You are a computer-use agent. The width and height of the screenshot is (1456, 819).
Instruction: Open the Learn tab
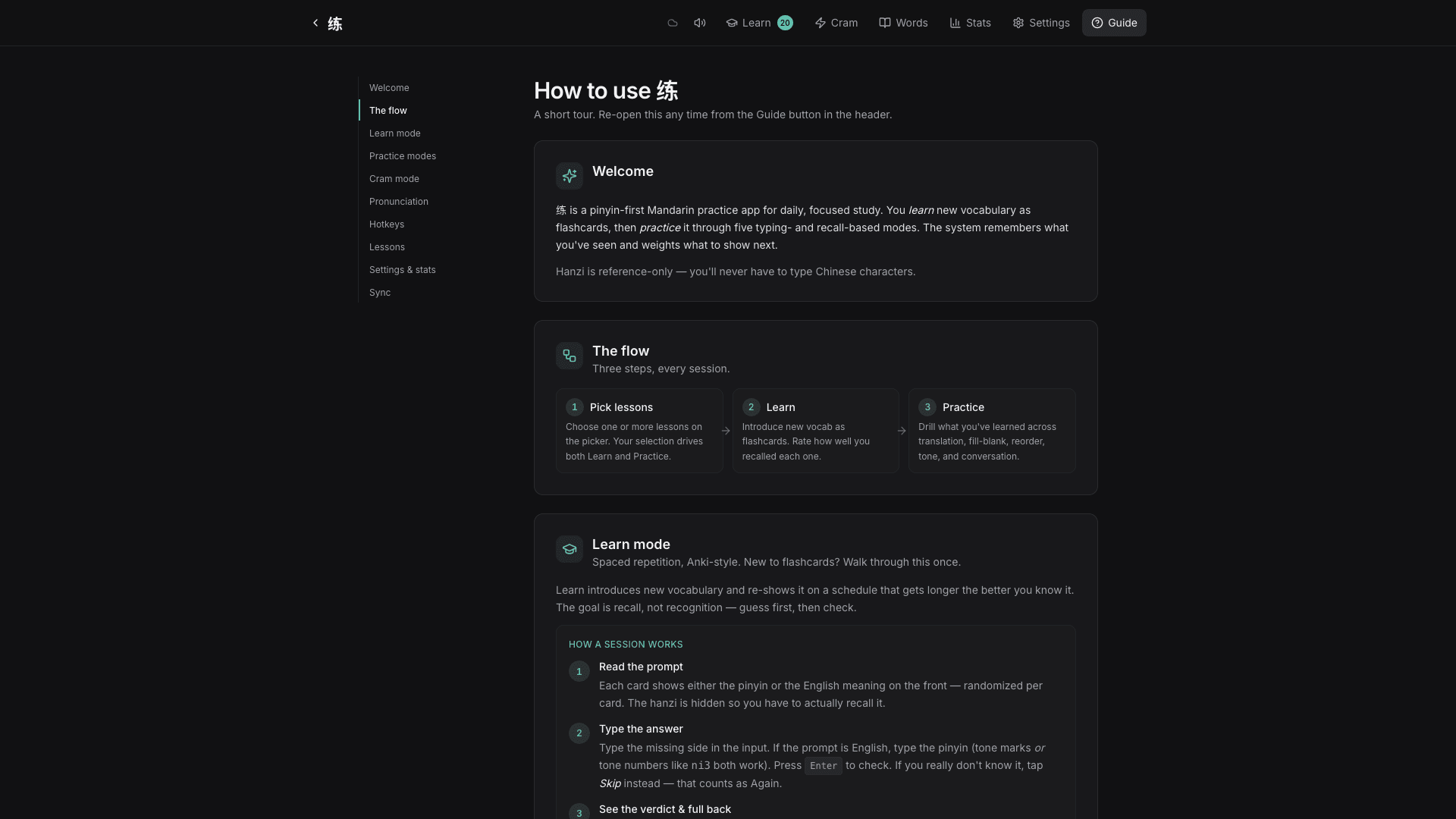759,23
